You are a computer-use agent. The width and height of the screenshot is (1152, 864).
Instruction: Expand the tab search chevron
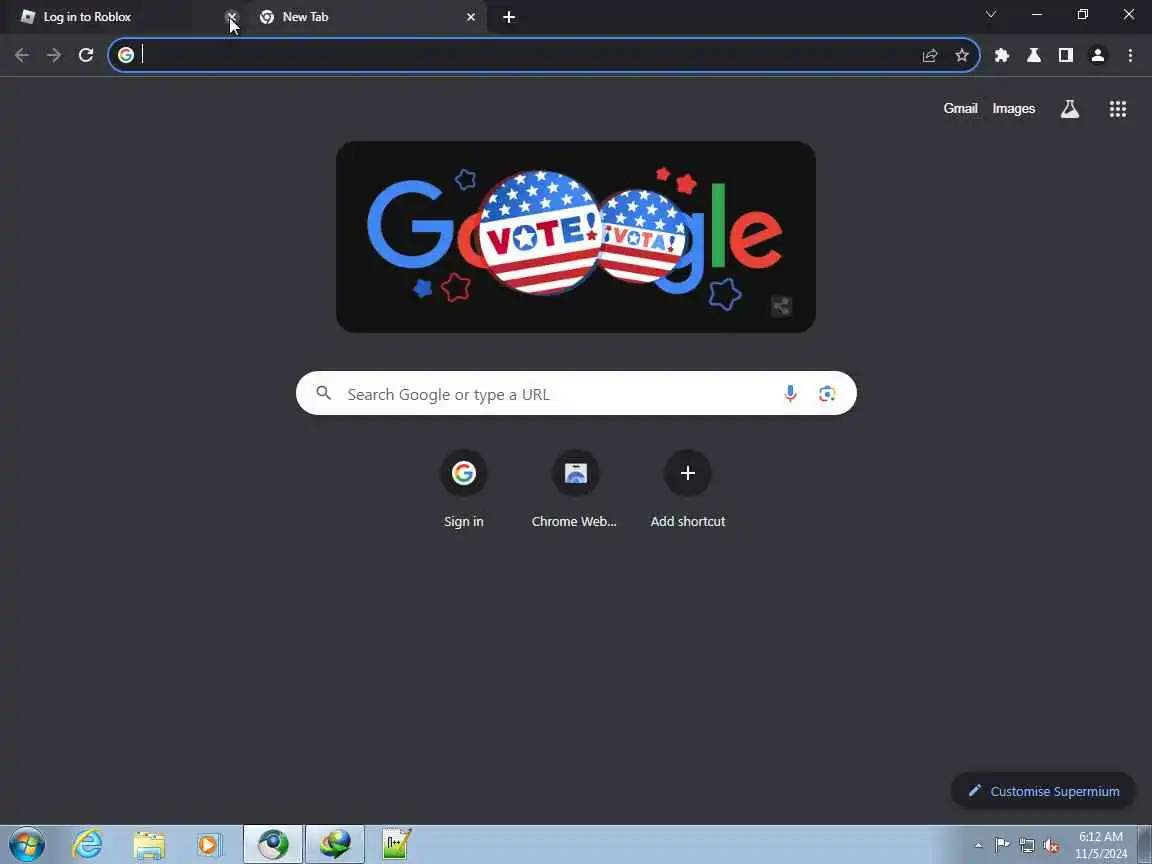tap(990, 15)
